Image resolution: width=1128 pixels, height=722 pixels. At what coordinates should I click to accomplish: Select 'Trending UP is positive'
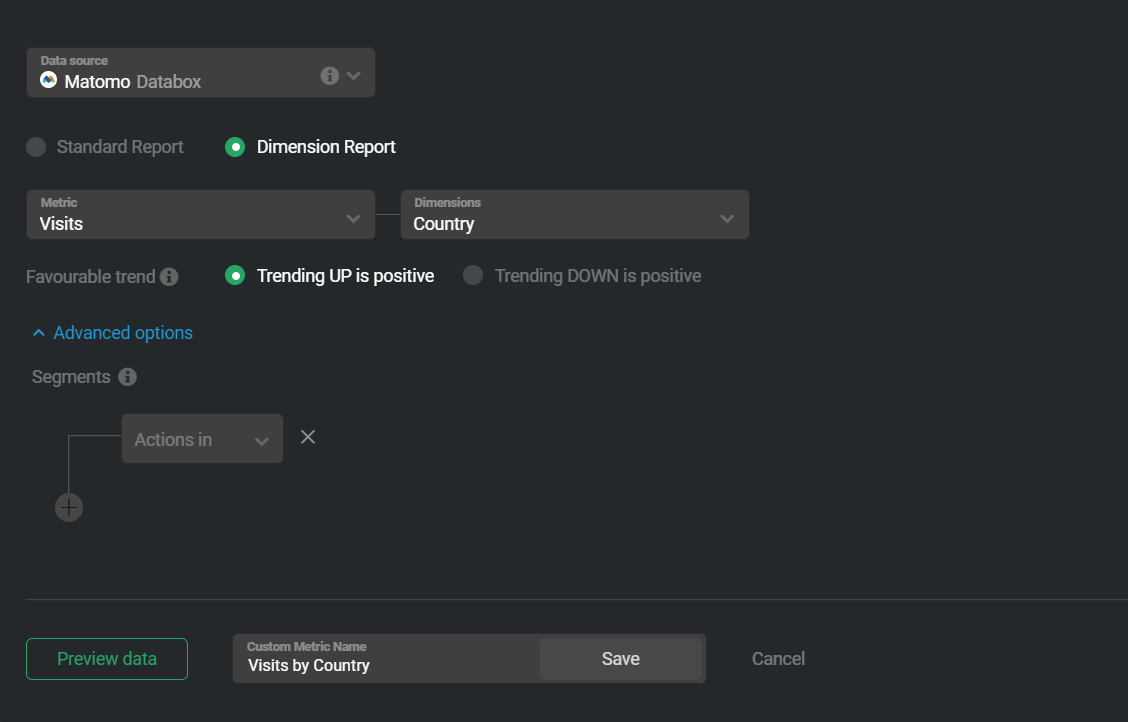[x=235, y=275]
